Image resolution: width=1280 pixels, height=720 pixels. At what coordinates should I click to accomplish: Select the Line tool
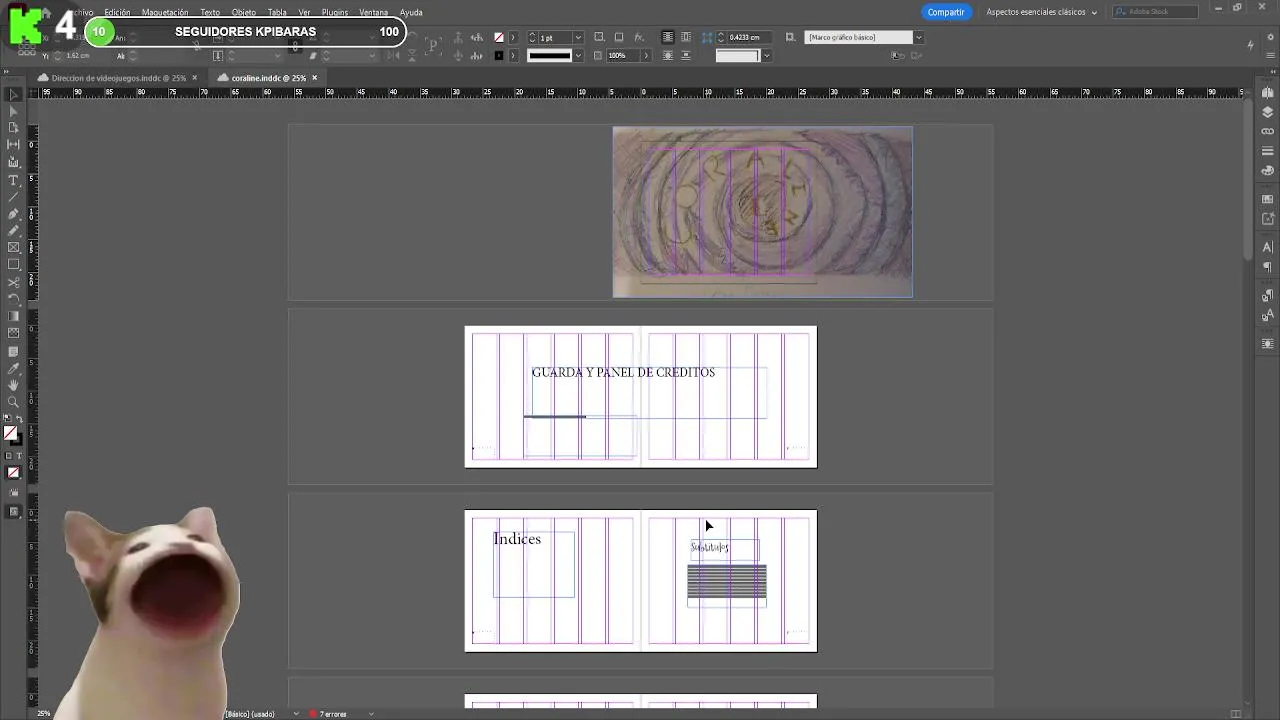pyautogui.click(x=13, y=197)
